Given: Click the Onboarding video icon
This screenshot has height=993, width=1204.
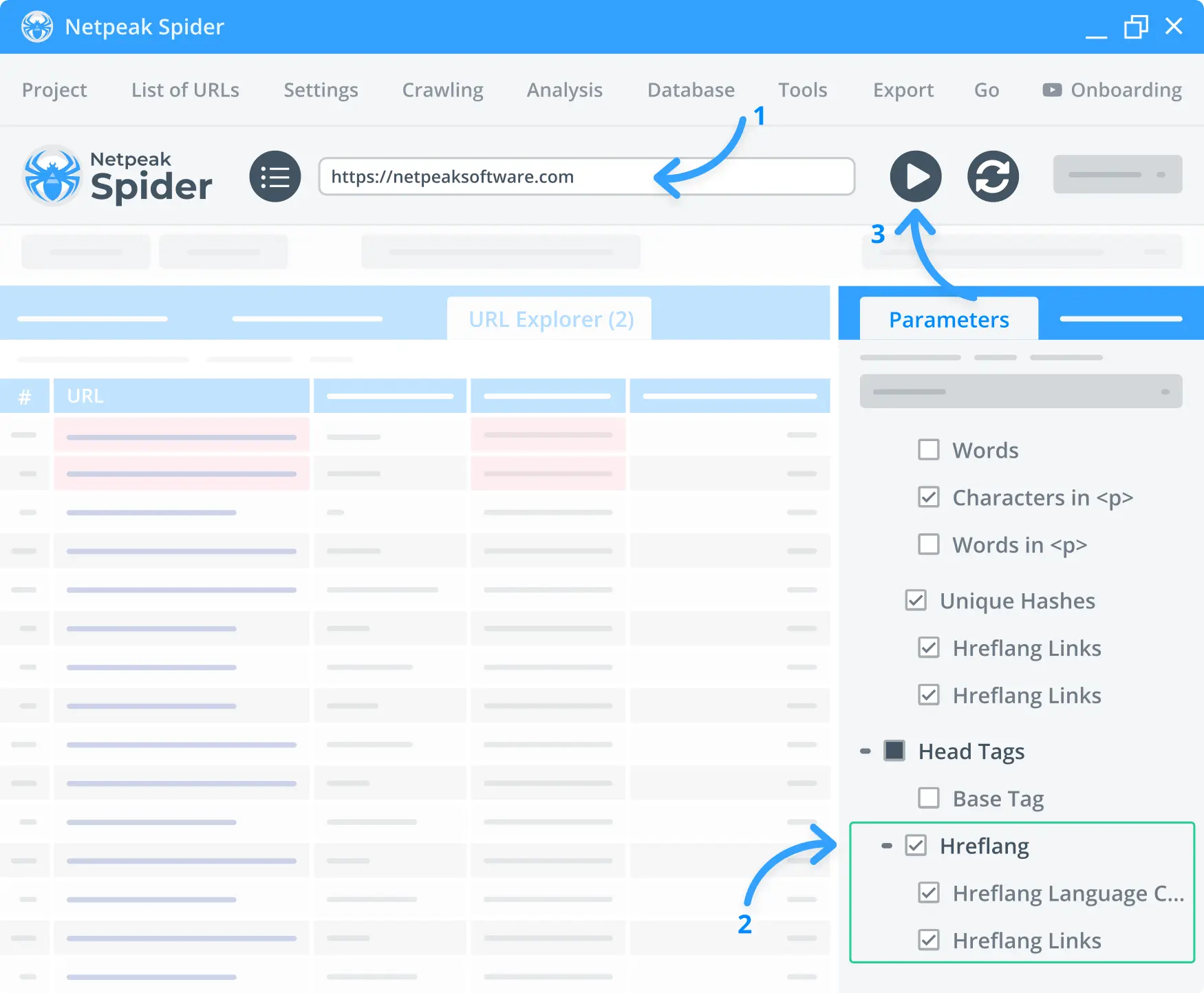Looking at the screenshot, I should coord(1052,90).
